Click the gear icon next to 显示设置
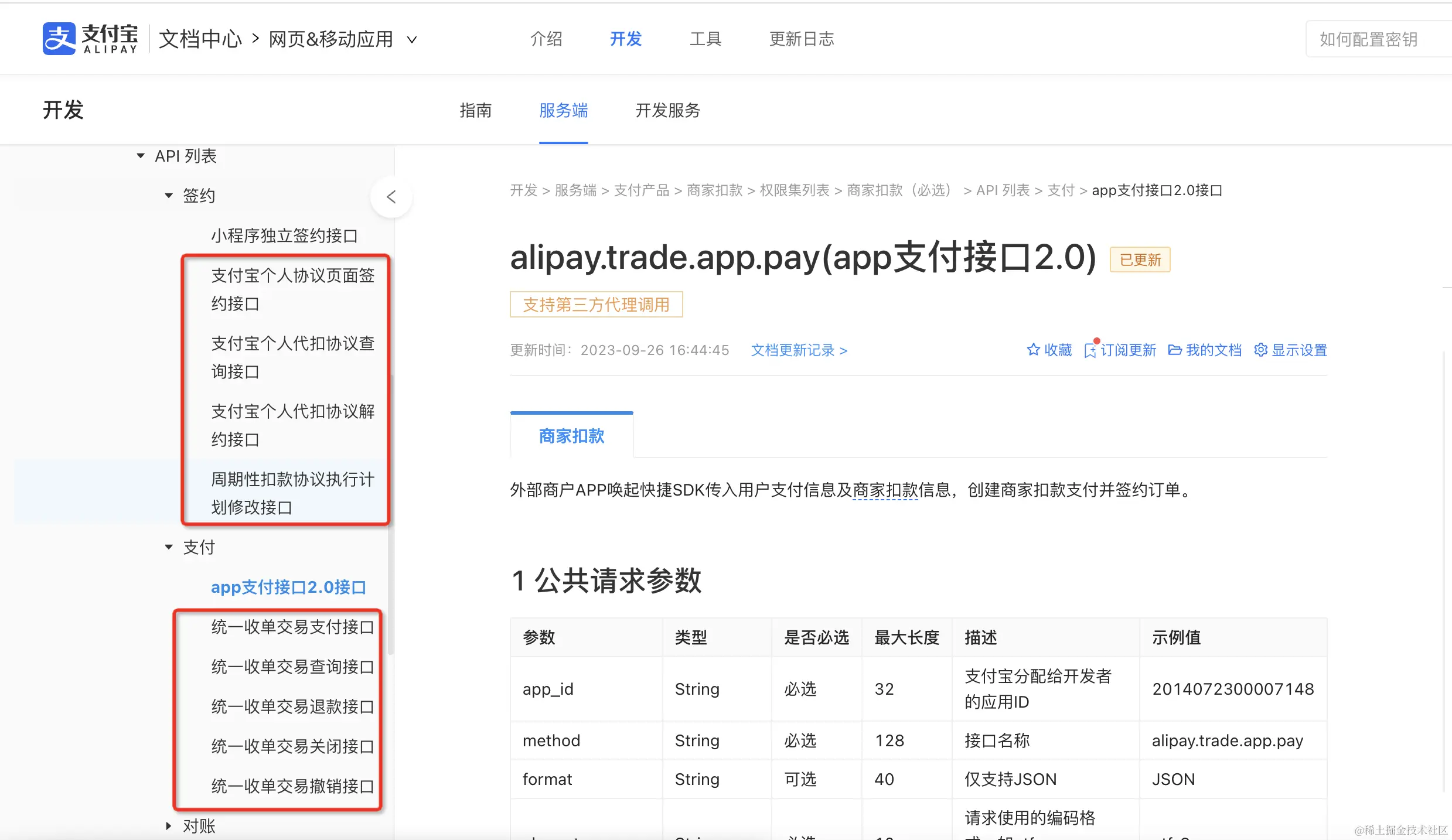1452x840 pixels. click(x=1260, y=350)
